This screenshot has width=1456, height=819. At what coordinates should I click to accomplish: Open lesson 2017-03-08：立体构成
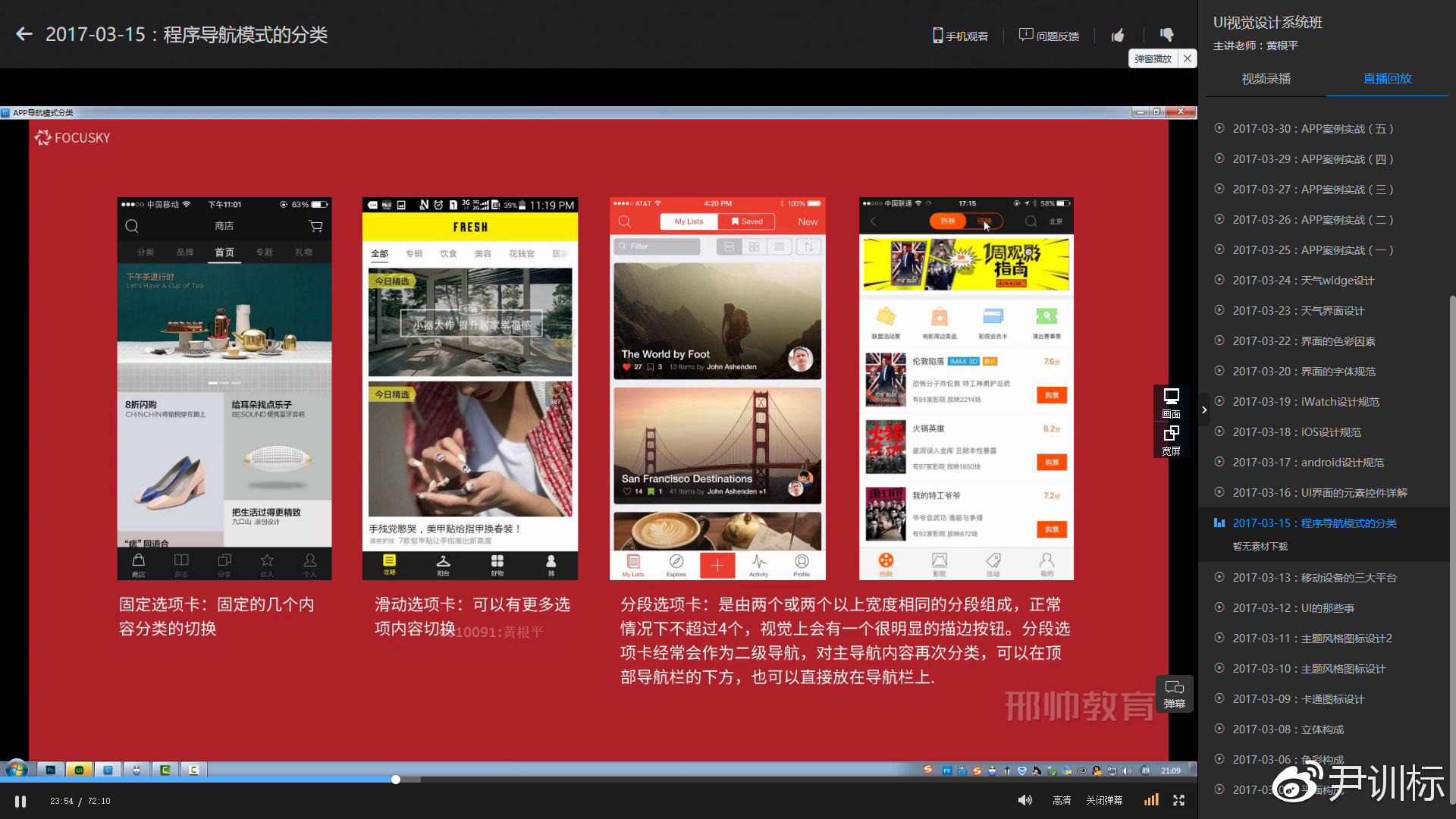(1288, 730)
